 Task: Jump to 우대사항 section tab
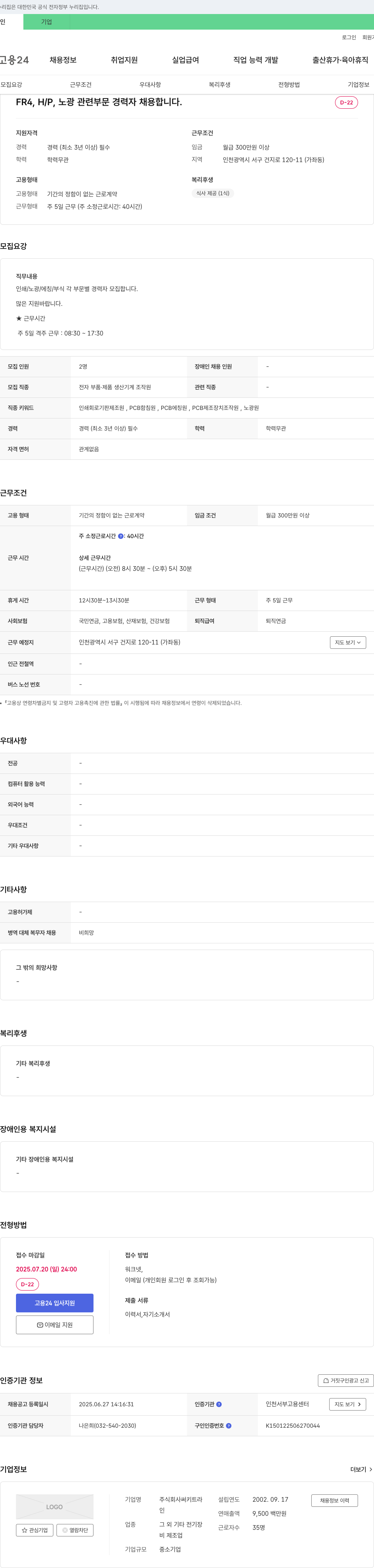point(150,85)
